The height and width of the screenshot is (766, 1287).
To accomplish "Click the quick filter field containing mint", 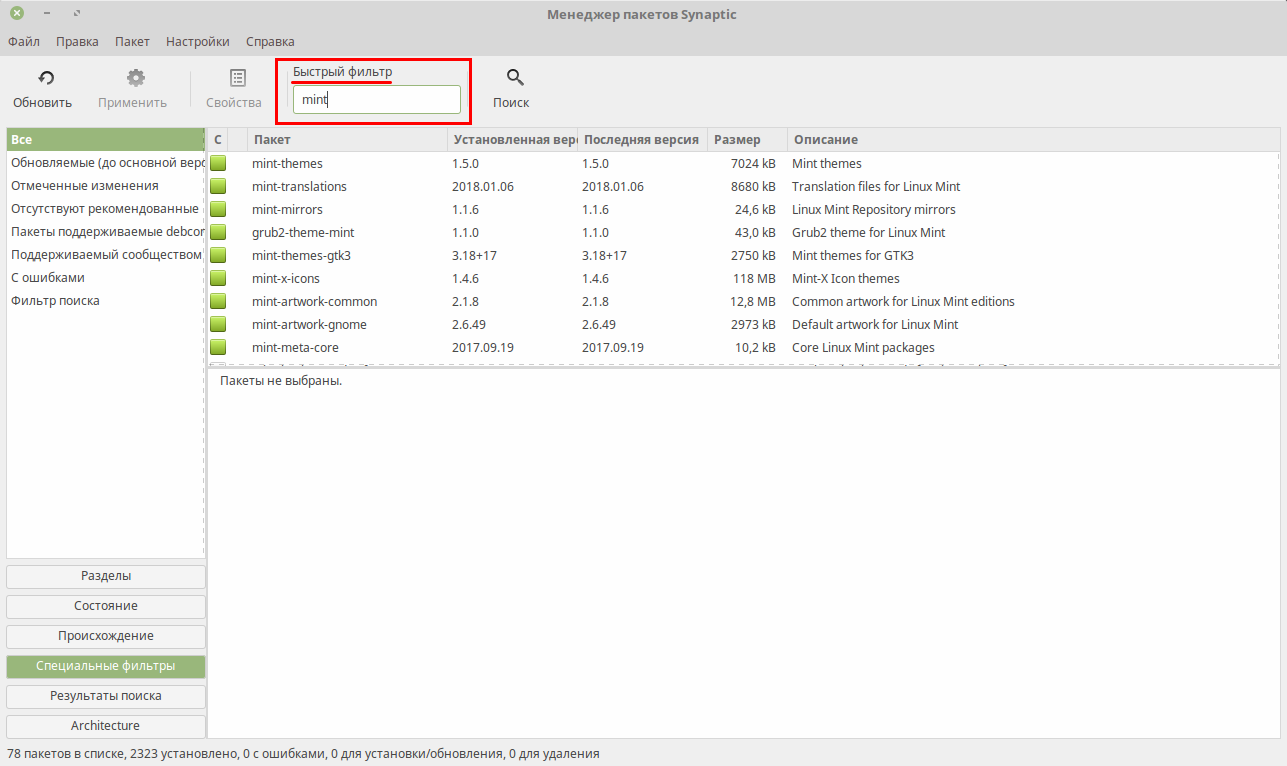I will [377, 100].
